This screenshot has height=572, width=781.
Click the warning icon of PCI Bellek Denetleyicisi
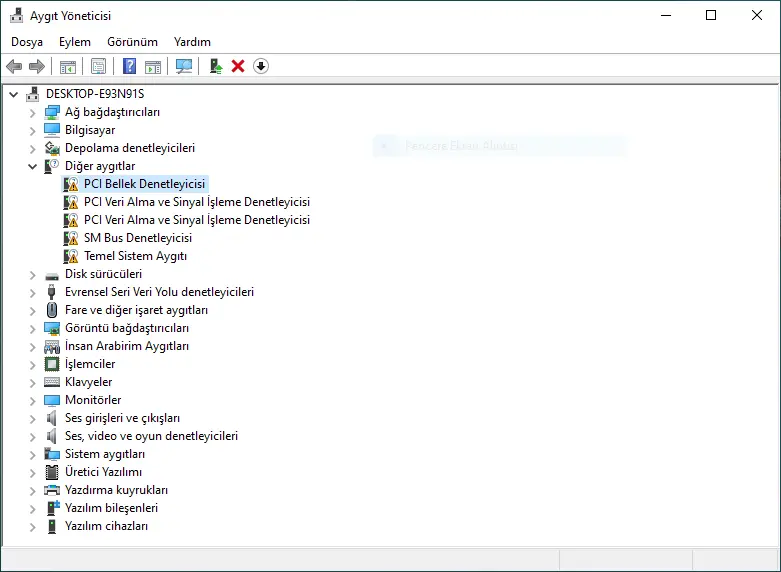[x=71, y=184]
